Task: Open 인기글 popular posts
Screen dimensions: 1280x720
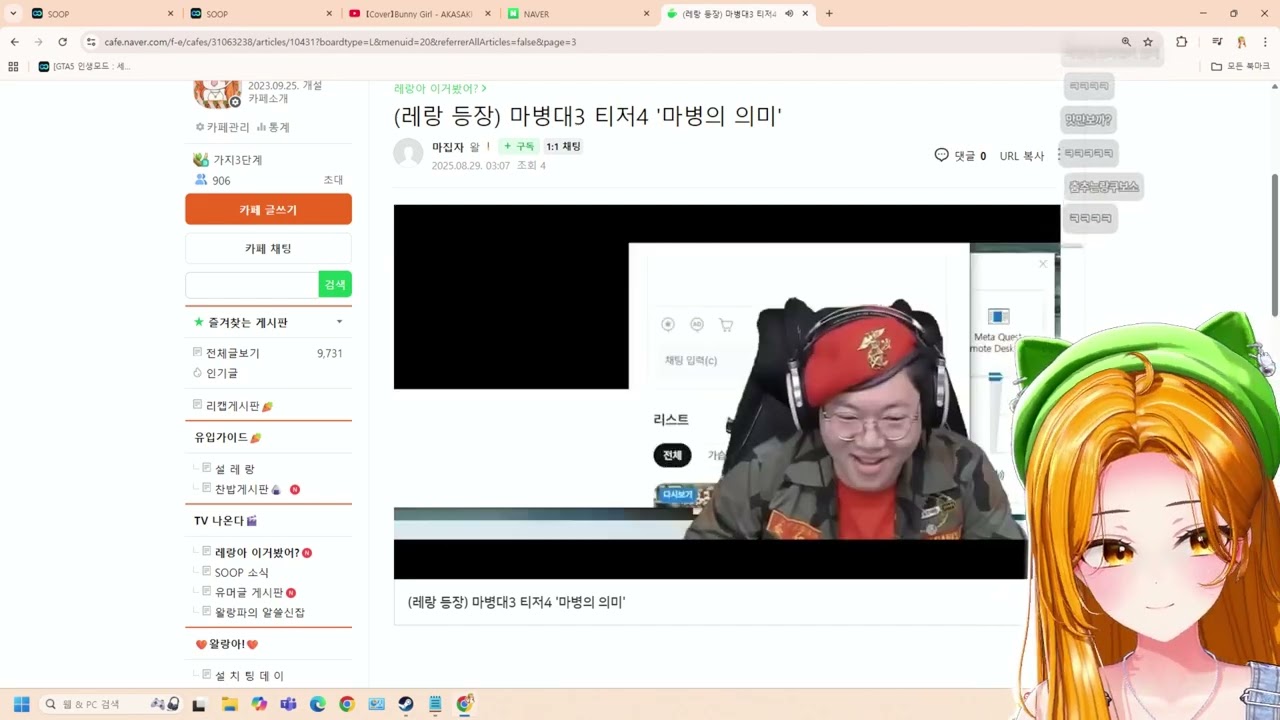Action: pyautogui.click(x=222, y=373)
